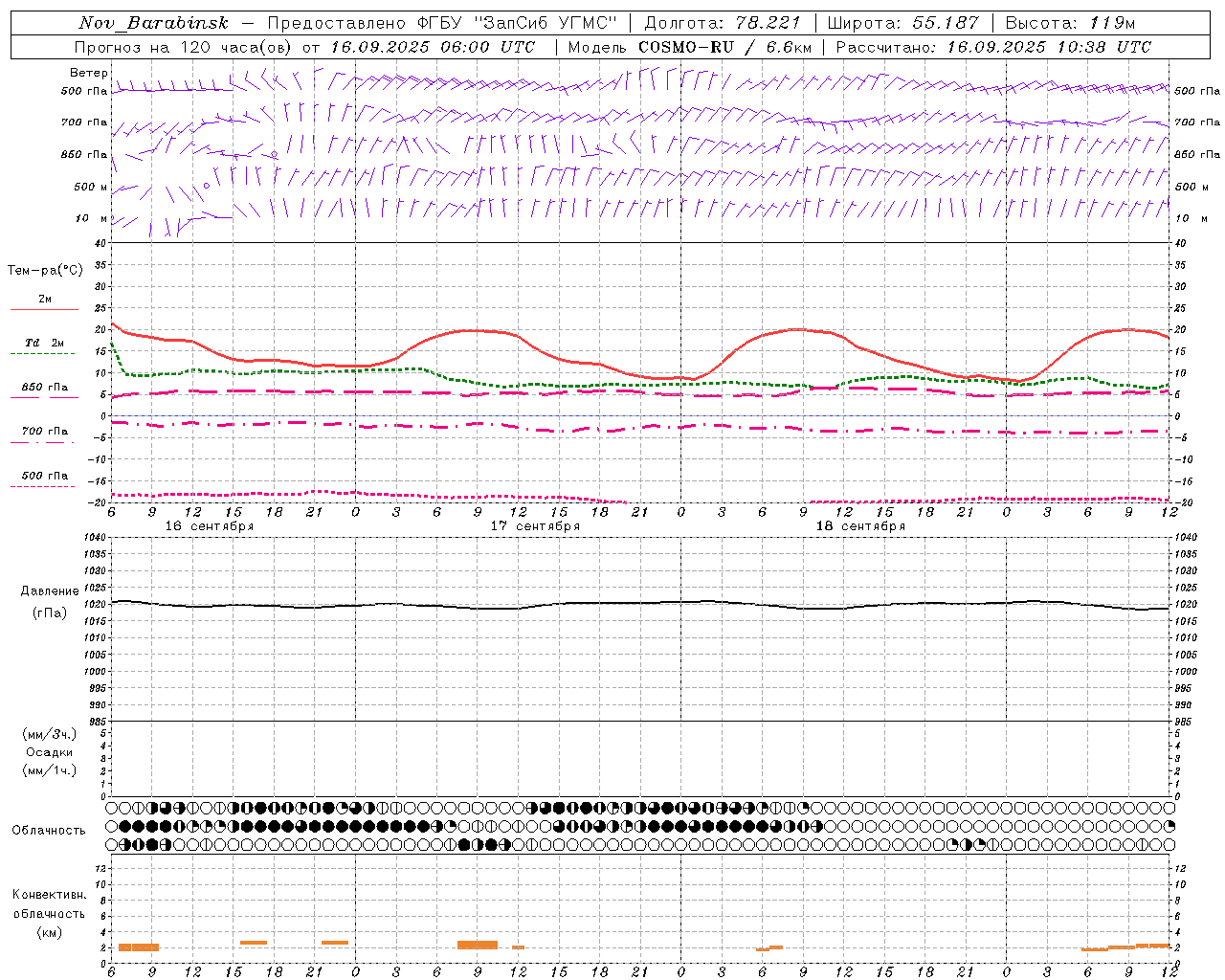Click the 17 сентября date label
Screen dimensions: 1225x980
pos(535,526)
